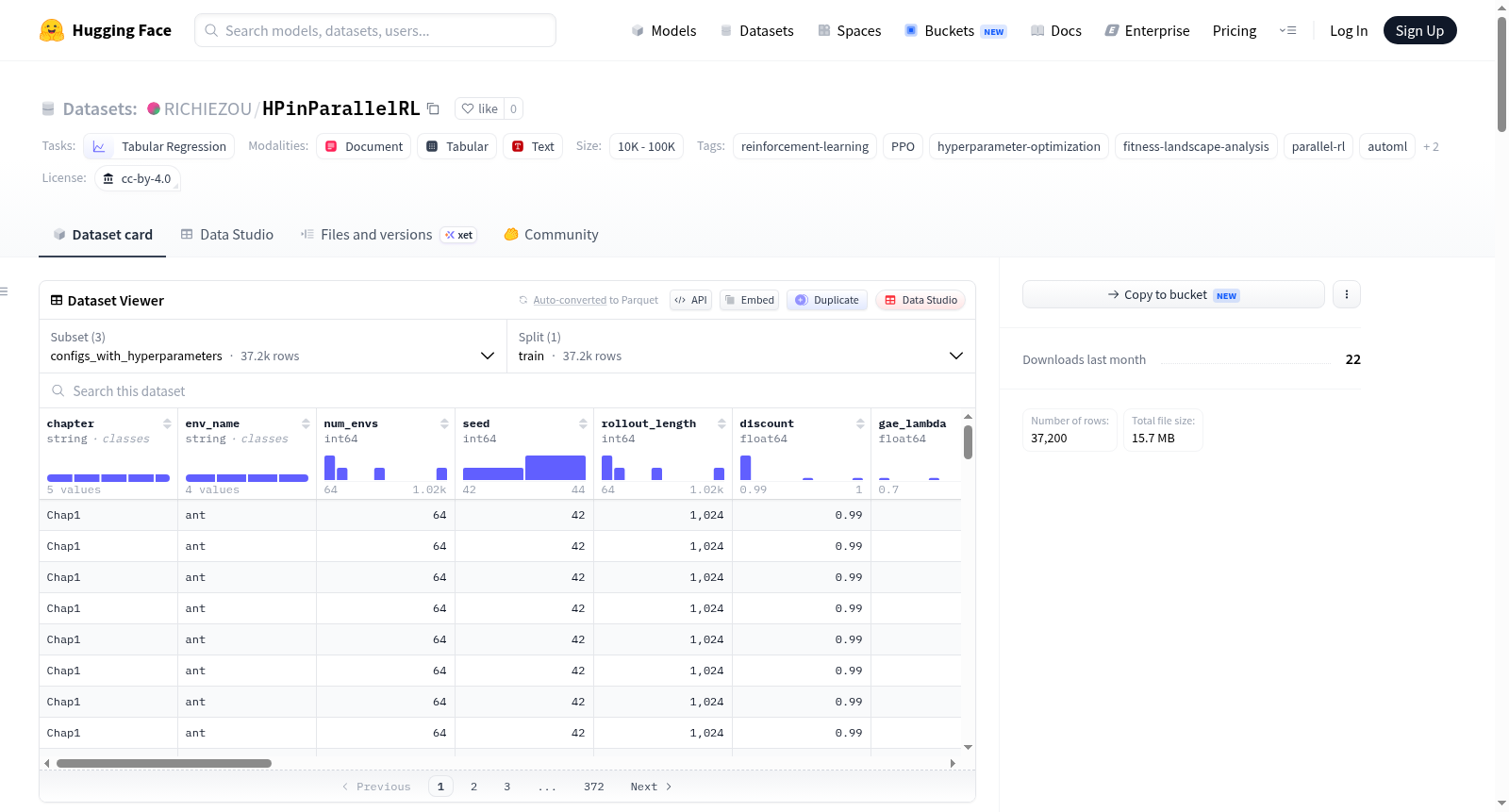Image resolution: width=1509 pixels, height=812 pixels.
Task: Sort by the num_envs column
Action: 444,423
